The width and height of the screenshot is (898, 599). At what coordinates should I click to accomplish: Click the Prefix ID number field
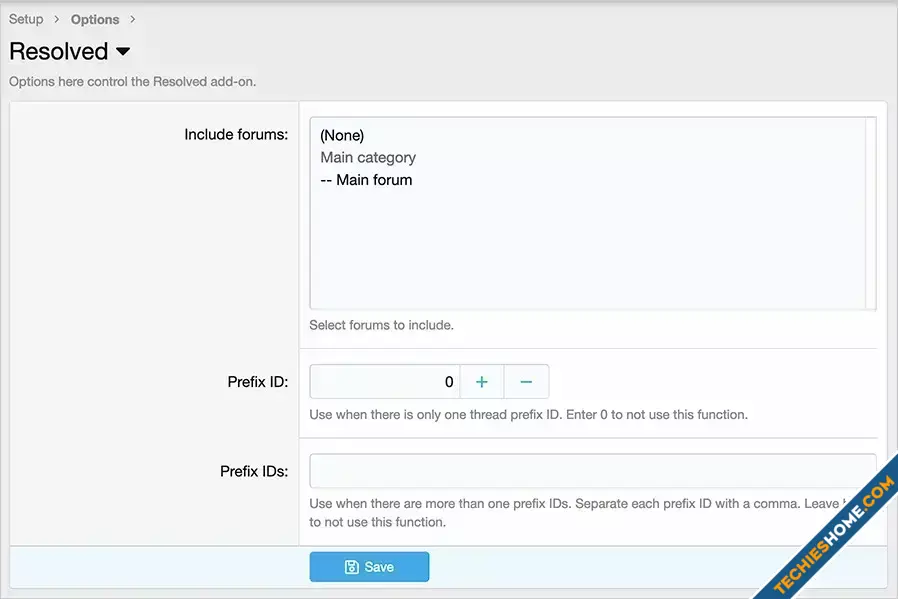click(x=384, y=381)
